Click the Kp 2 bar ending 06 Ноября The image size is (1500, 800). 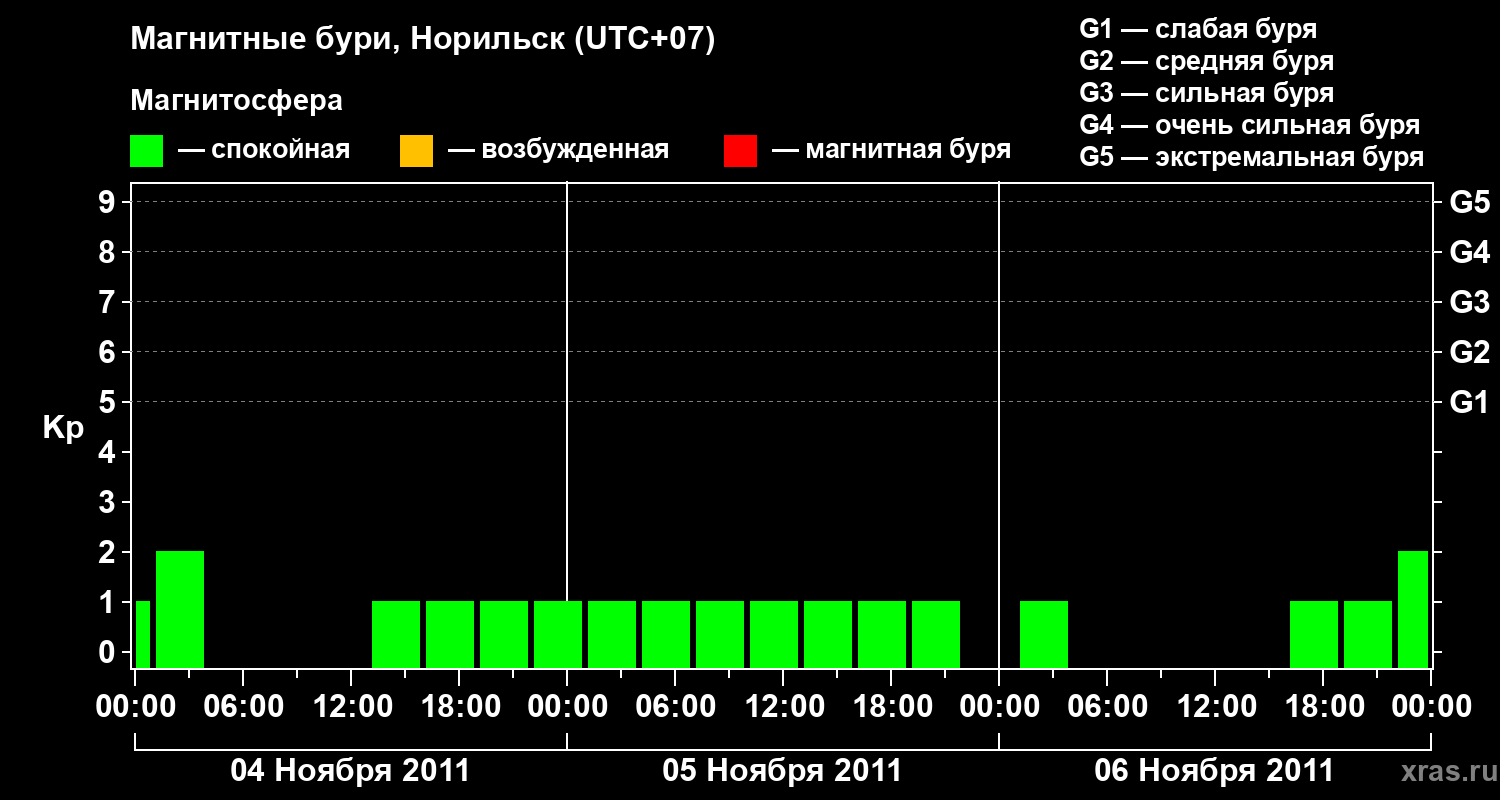click(1413, 609)
